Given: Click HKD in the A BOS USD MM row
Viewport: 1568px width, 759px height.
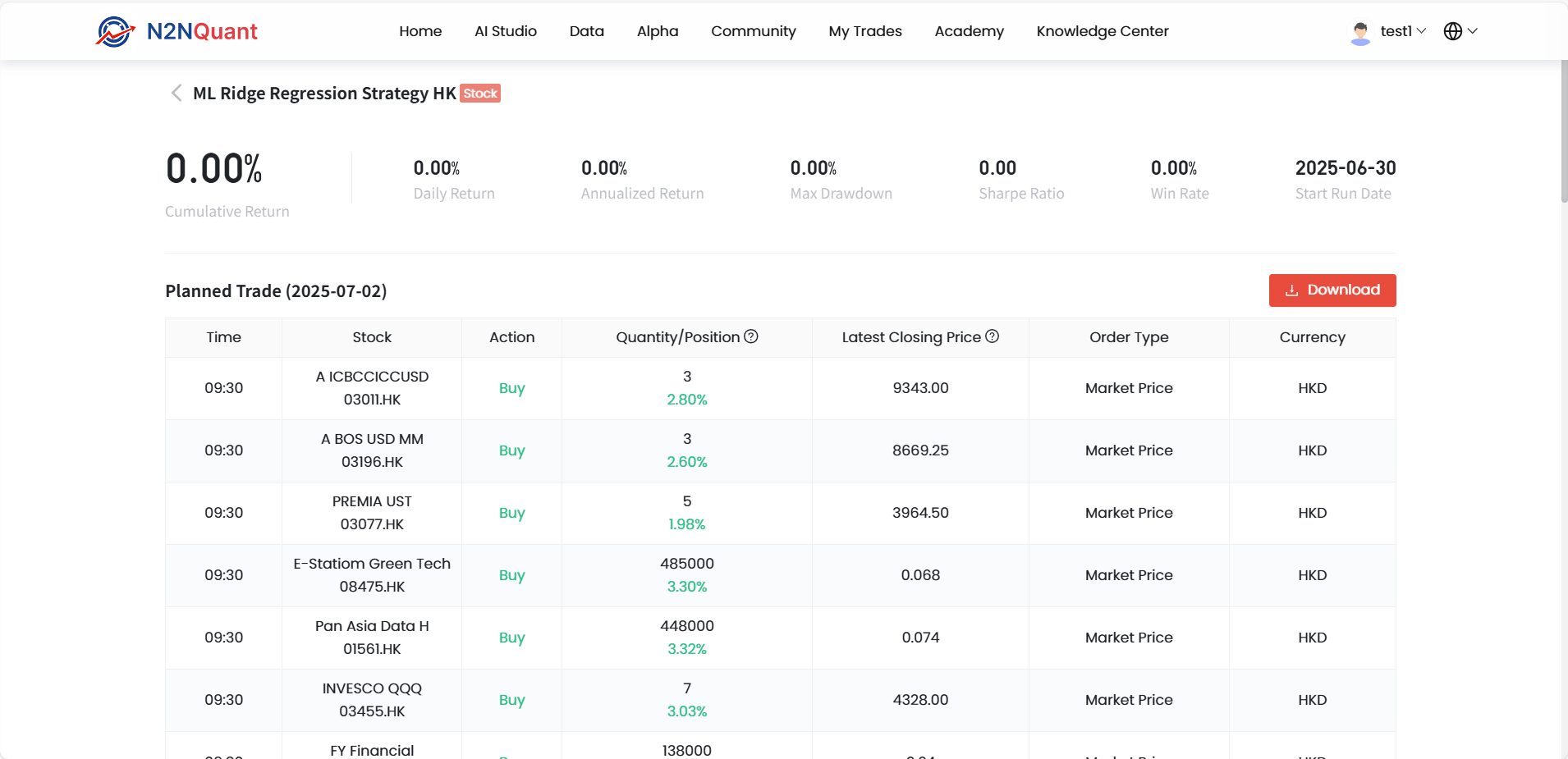Looking at the screenshot, I should tap(1313, 450).
